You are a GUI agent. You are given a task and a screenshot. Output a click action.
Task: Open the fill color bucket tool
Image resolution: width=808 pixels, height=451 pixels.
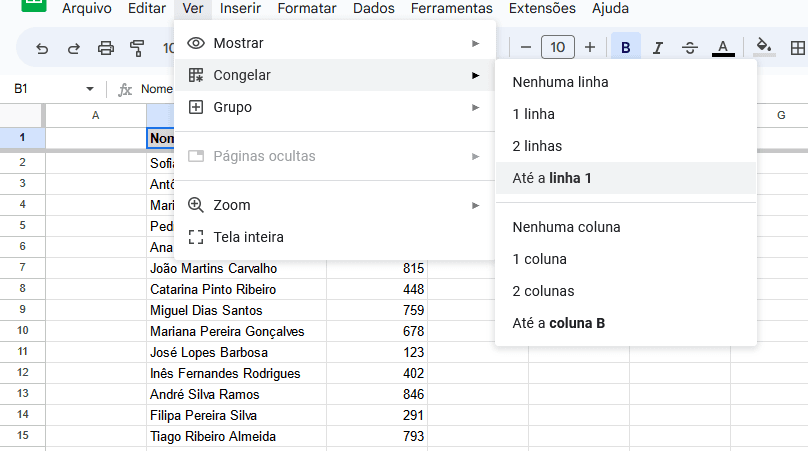[764, 47]
